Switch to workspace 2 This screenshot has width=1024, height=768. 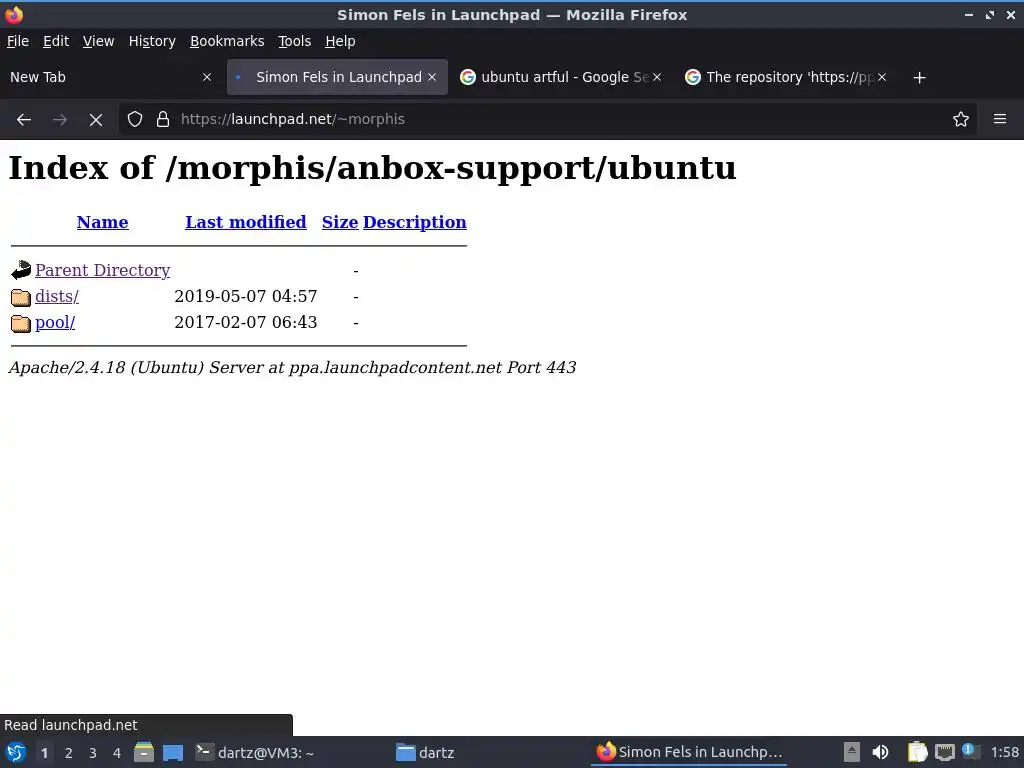coord(69,753)
